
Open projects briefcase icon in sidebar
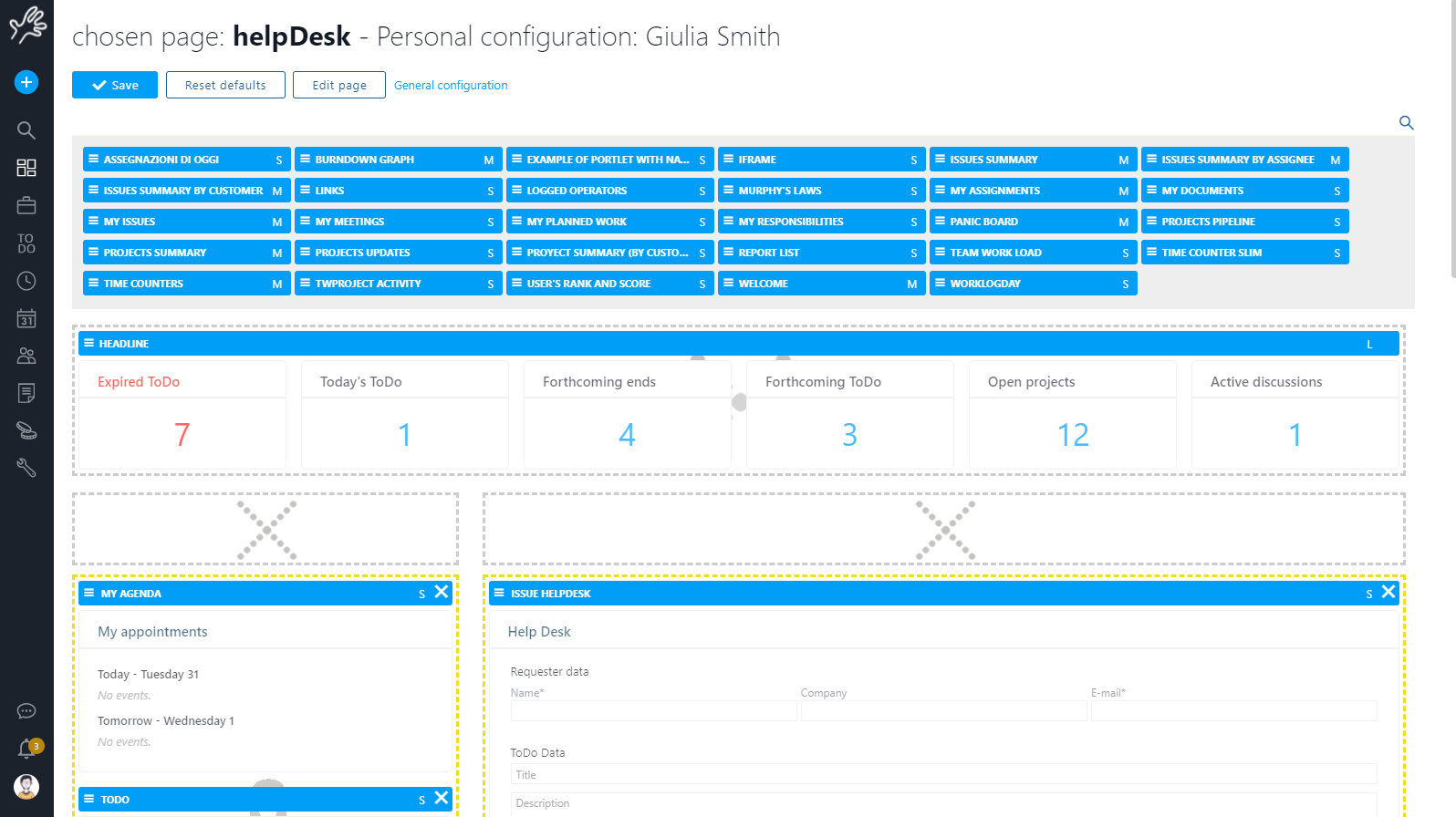[26, 206]
